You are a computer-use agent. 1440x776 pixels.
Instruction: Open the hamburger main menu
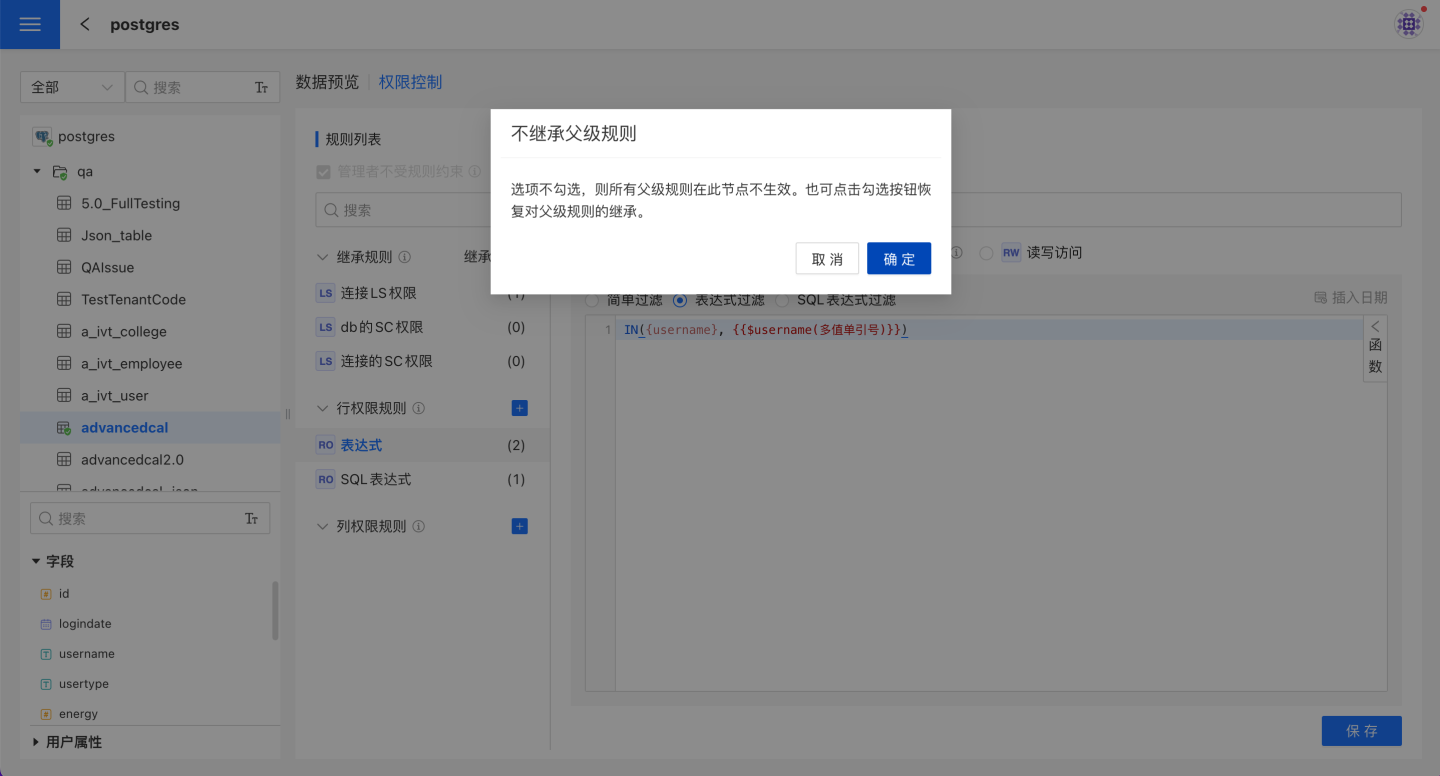(30, 24)
